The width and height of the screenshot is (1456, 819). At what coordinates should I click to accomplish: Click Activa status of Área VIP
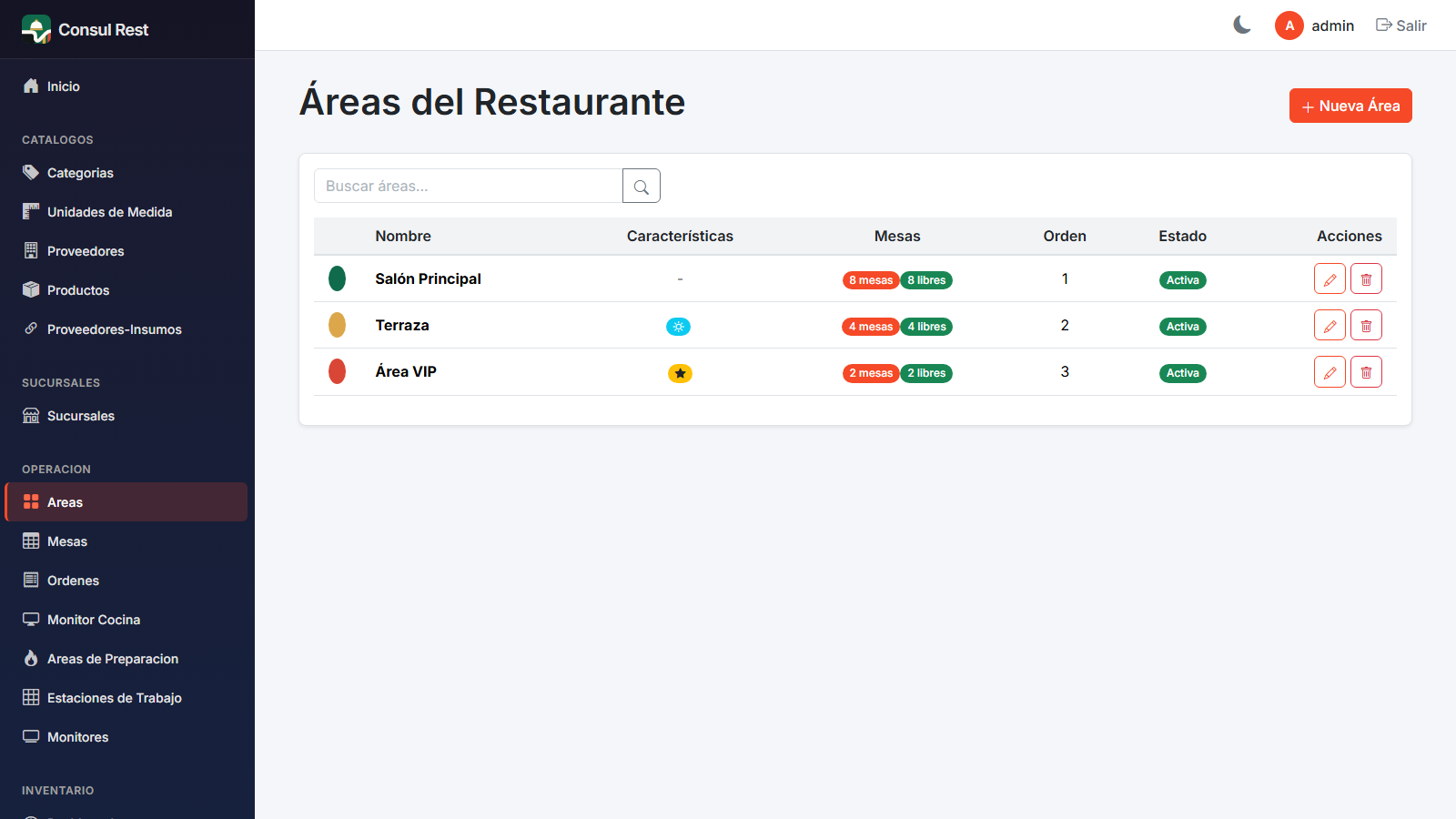click(x=1183, y=373)
